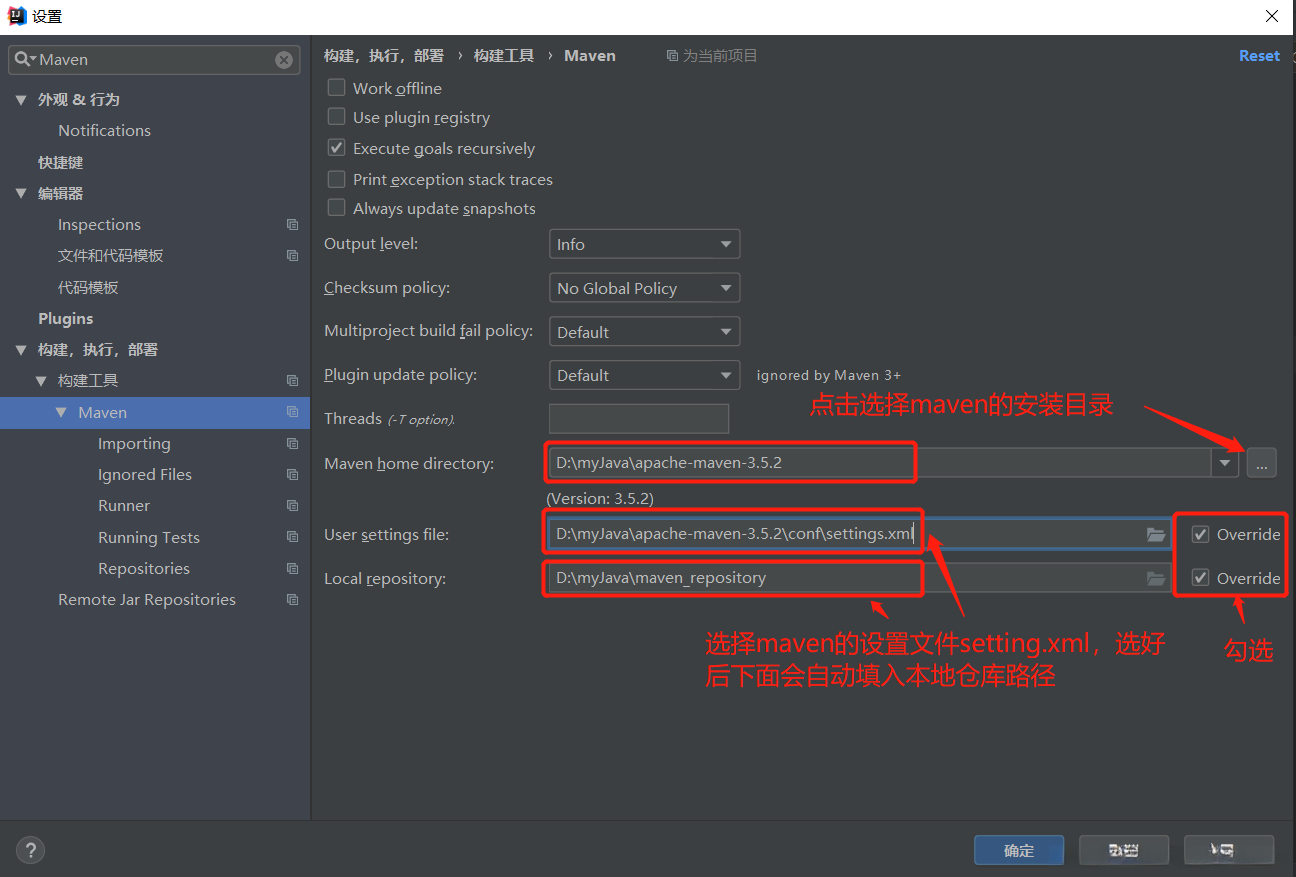Collapse the 编辑器 tree section

[21, 194]
